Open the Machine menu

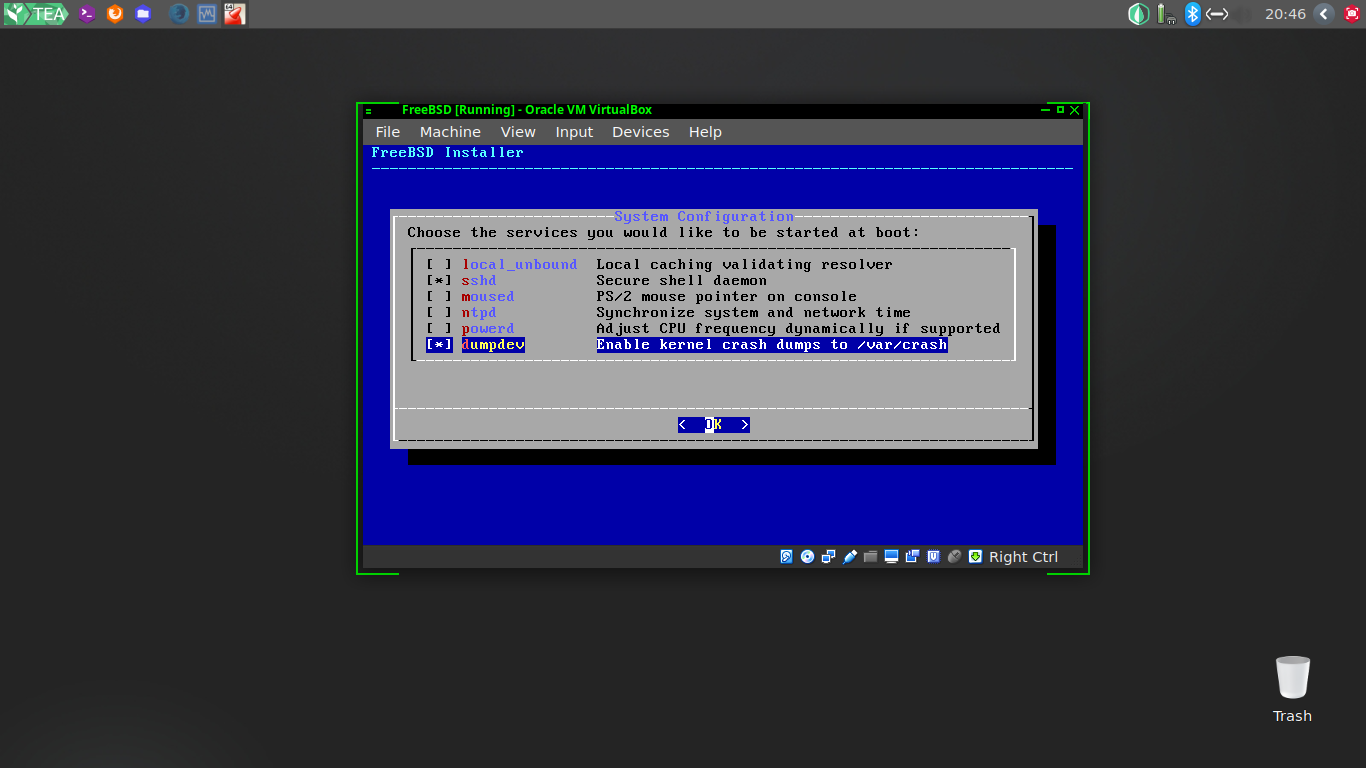point(450,132)
